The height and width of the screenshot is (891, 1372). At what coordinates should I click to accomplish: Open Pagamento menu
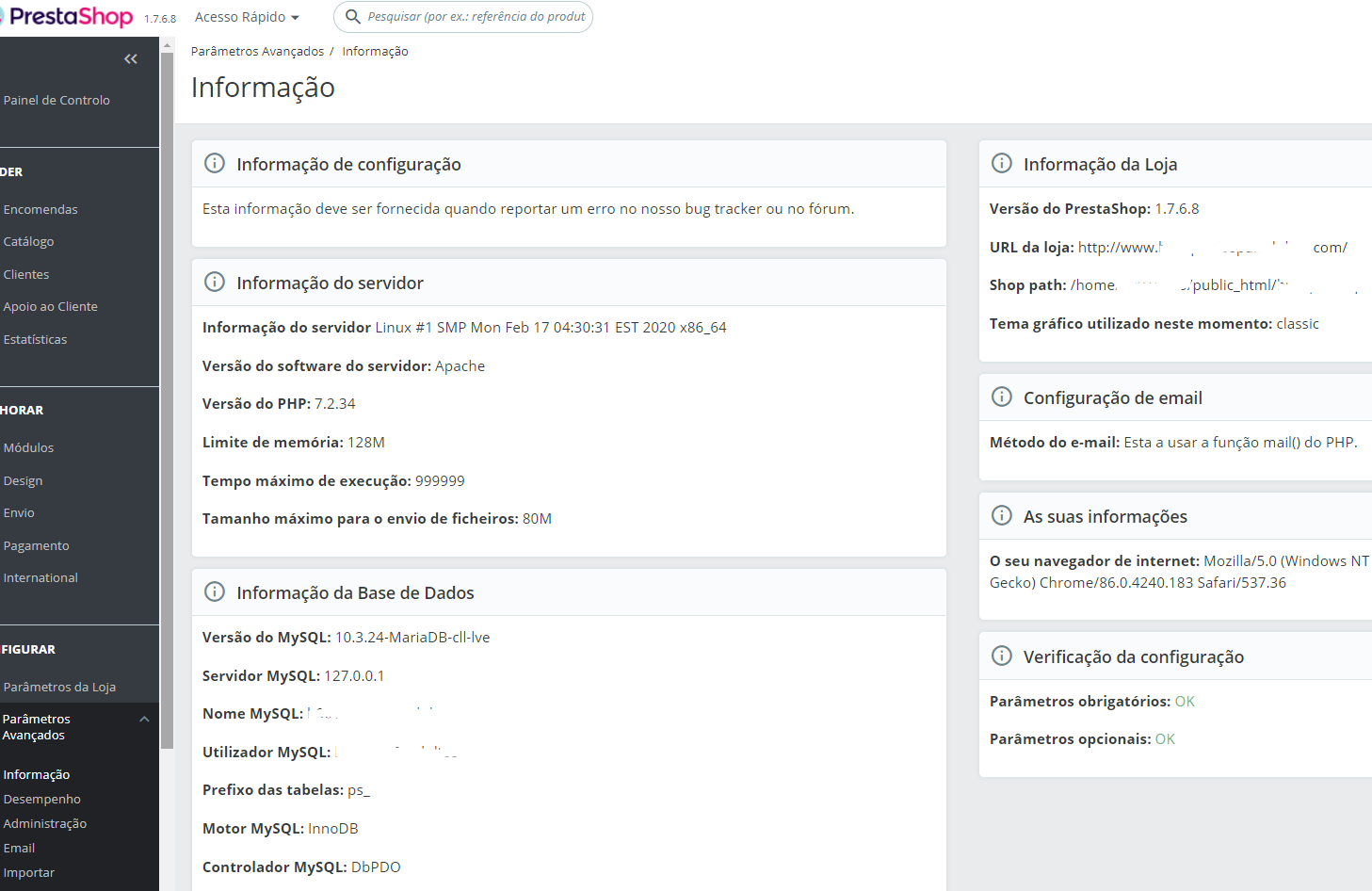pyautogui.click(x=36, y=545)
